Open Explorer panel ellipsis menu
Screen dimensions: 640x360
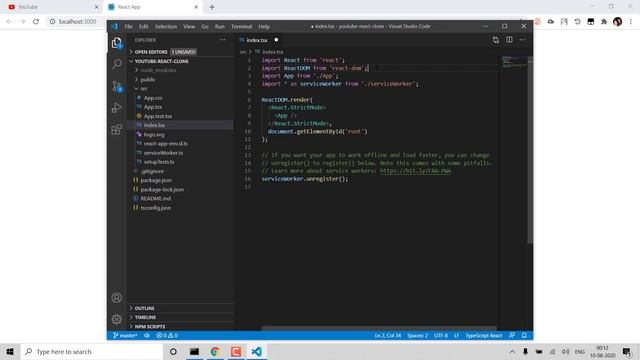pos(222,40)
